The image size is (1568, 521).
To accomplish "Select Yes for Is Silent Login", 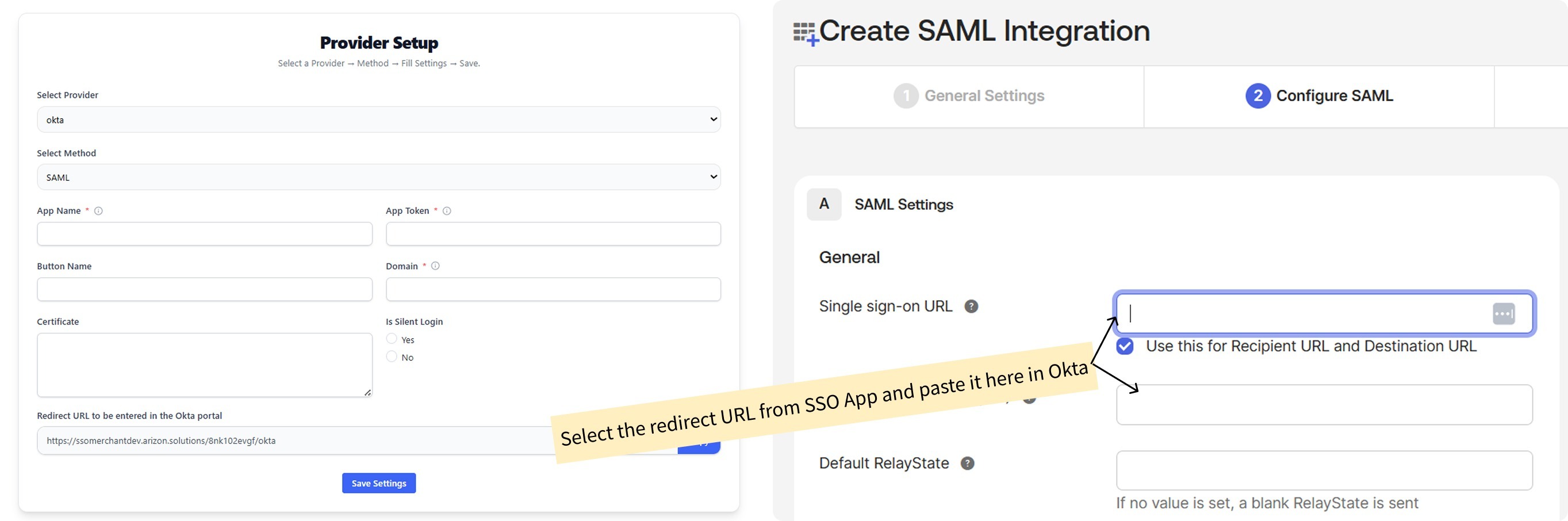I will click(x=392, y=339).
